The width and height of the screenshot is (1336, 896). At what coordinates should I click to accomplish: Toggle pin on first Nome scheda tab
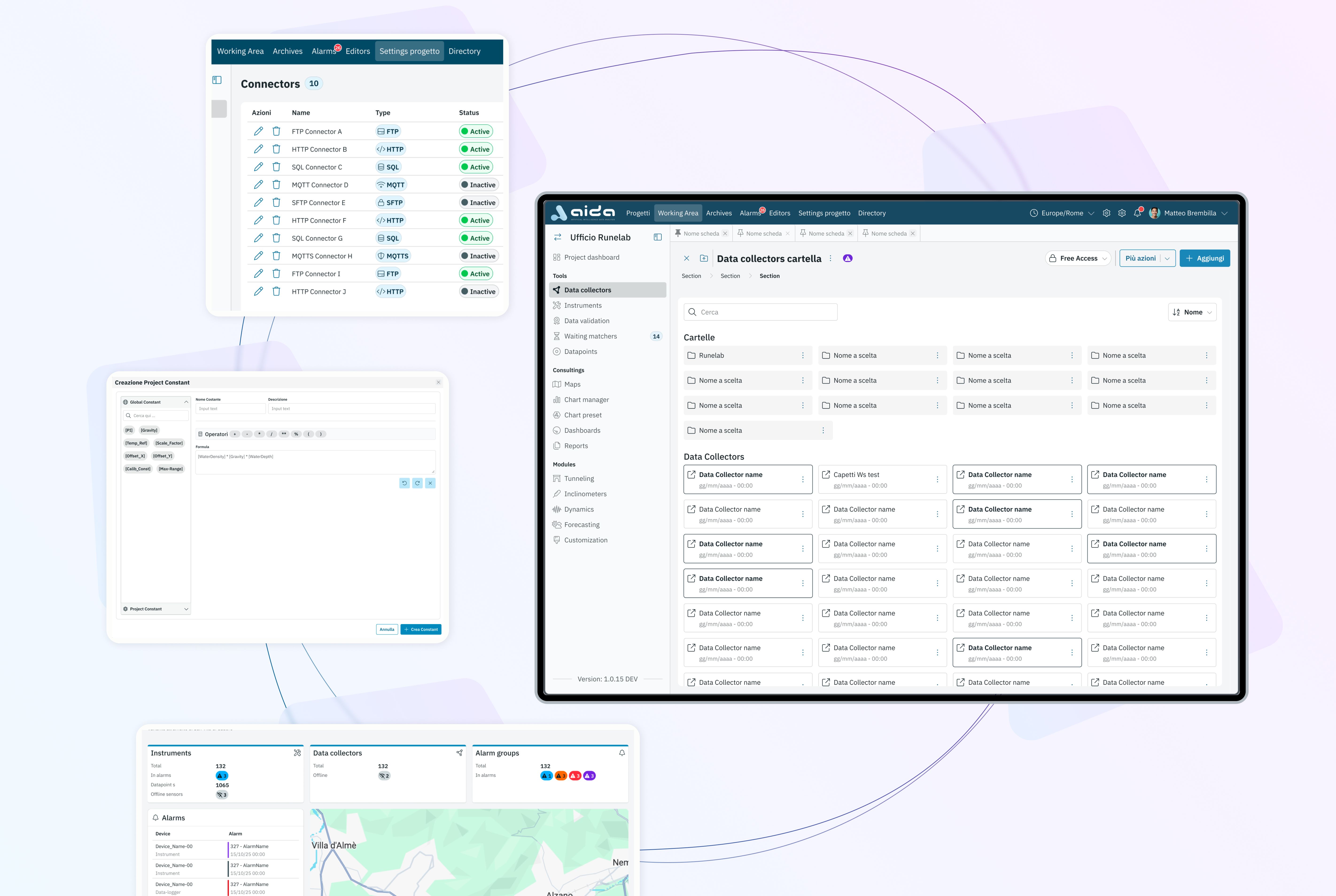click(x=678, y=233)
